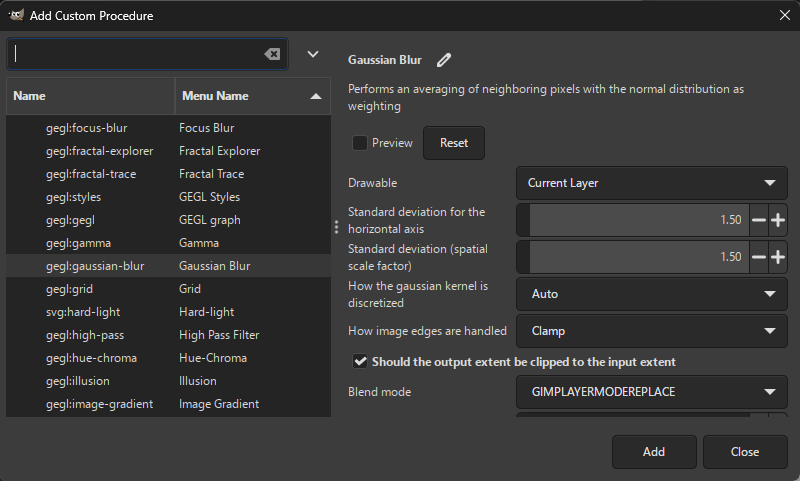
Task: Click the pencil edit icon beside Gaussian Blur
Action: point(444,60)
